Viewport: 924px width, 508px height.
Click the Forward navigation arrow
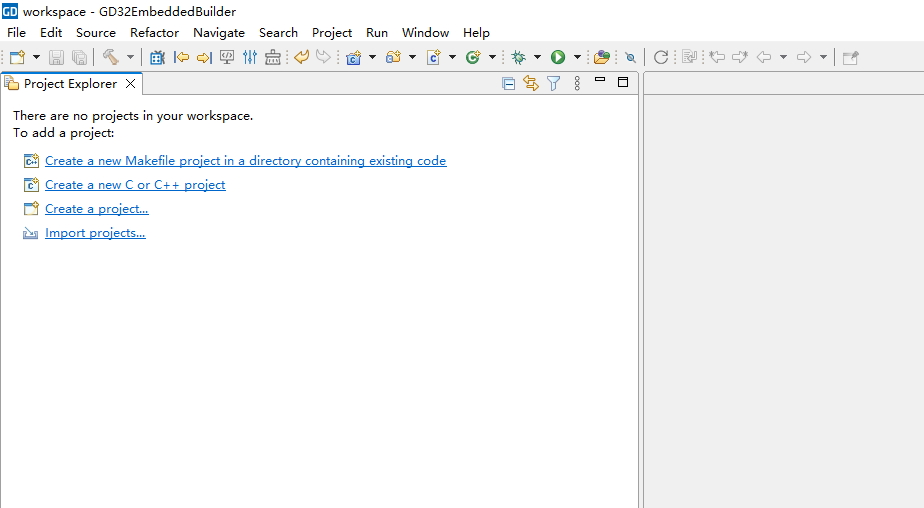click(804, 57)
